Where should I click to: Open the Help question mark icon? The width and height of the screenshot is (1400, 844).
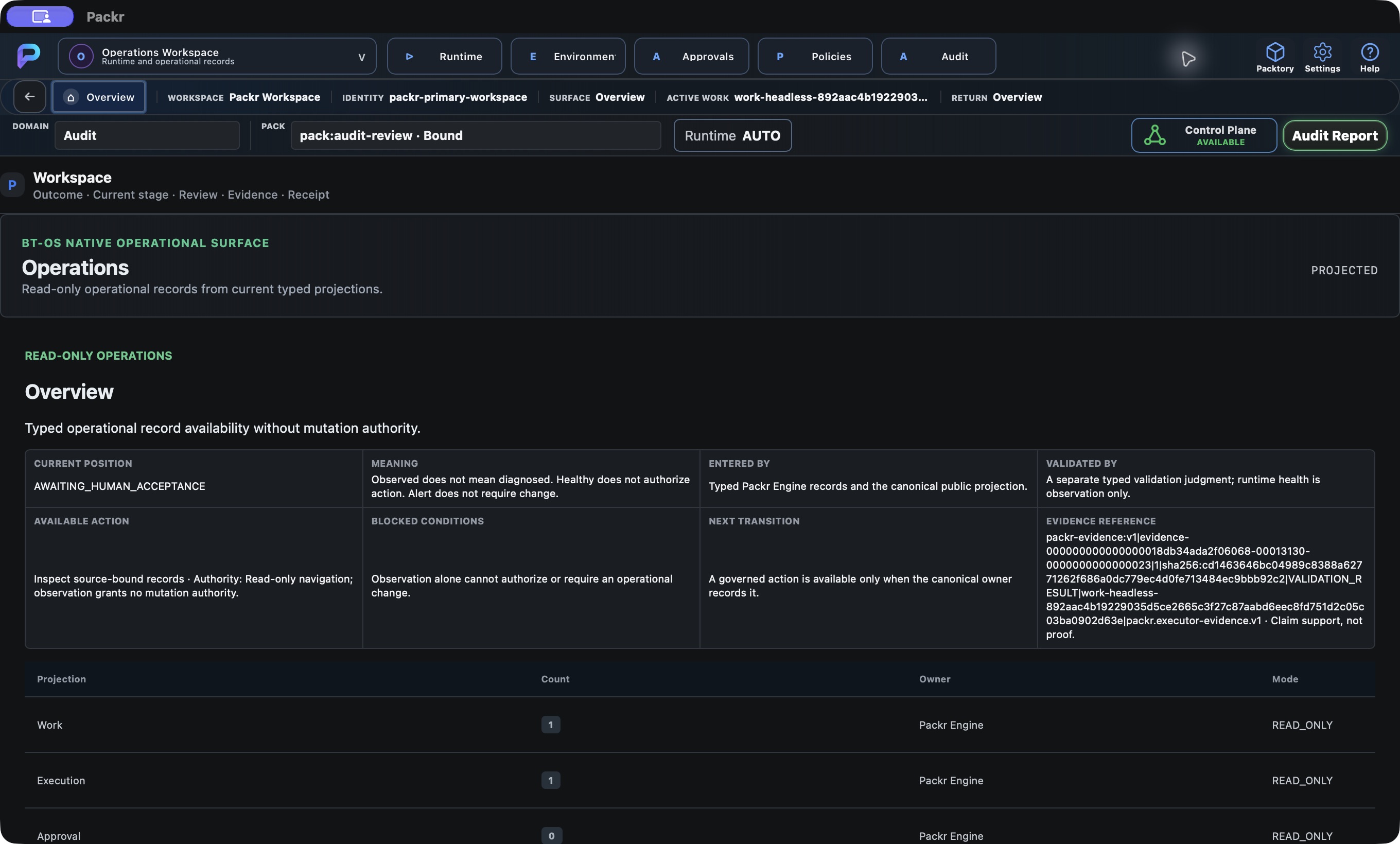[1369, 52]
